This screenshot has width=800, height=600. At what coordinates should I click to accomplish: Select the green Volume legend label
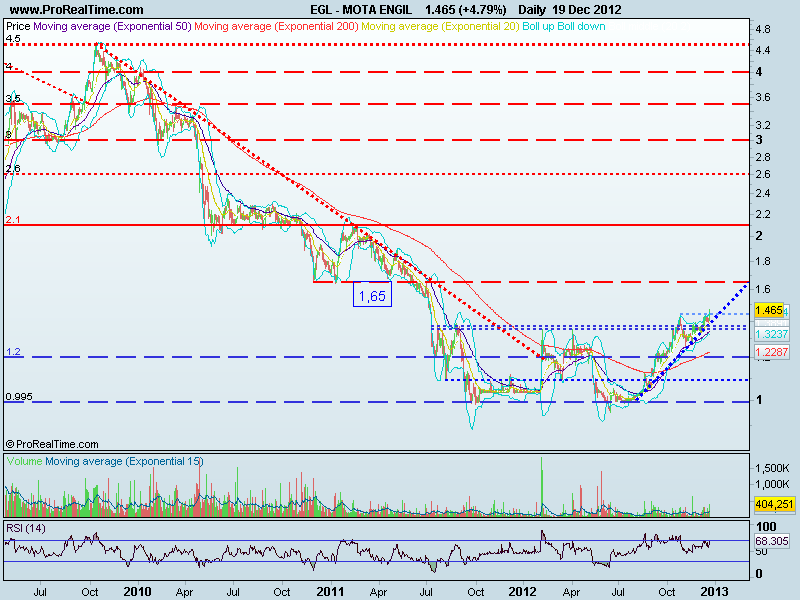[24, 461]
